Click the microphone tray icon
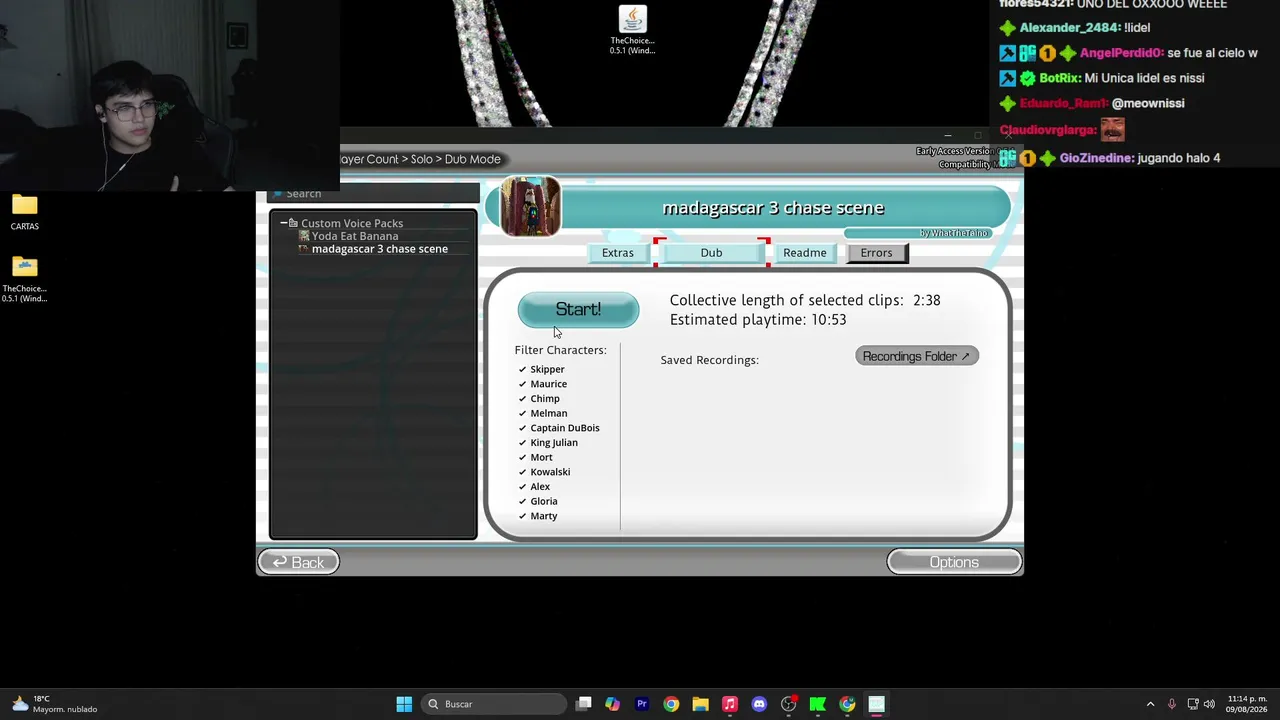Viewport: 1280px width, 720px height. pyautogui.click(x=1171, y=704)
